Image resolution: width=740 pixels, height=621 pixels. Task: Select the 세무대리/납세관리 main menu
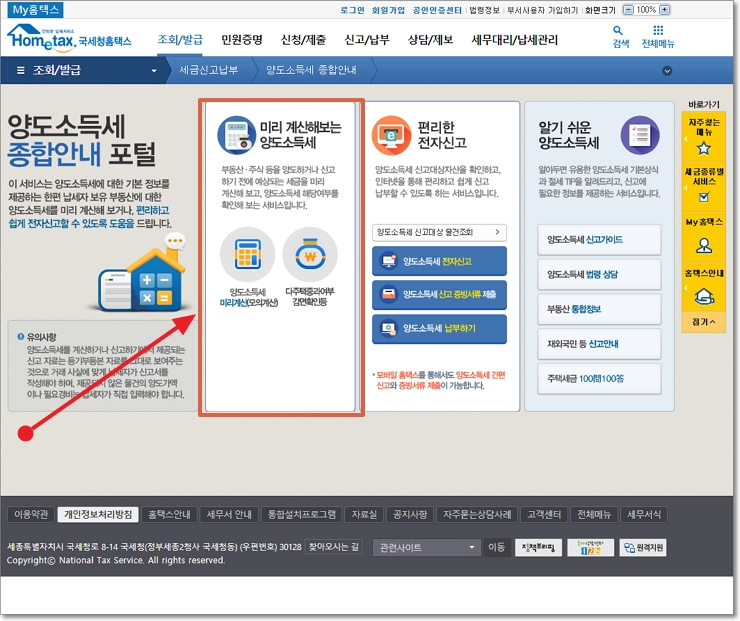click(514, 40)
